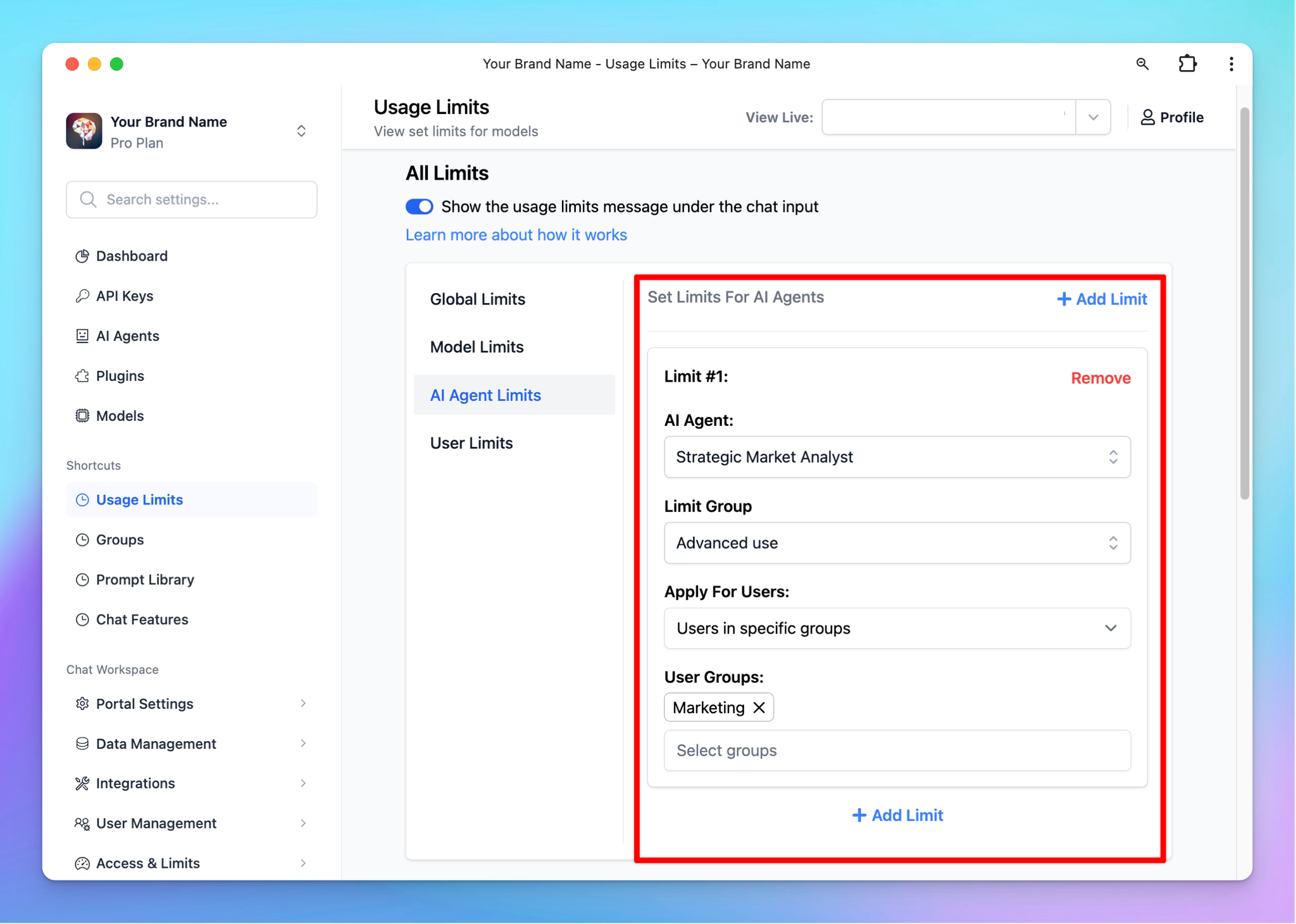Expand Access & Limits chevron
Viewport: 1296px width, 924px height.
click(x=304, y=863)
